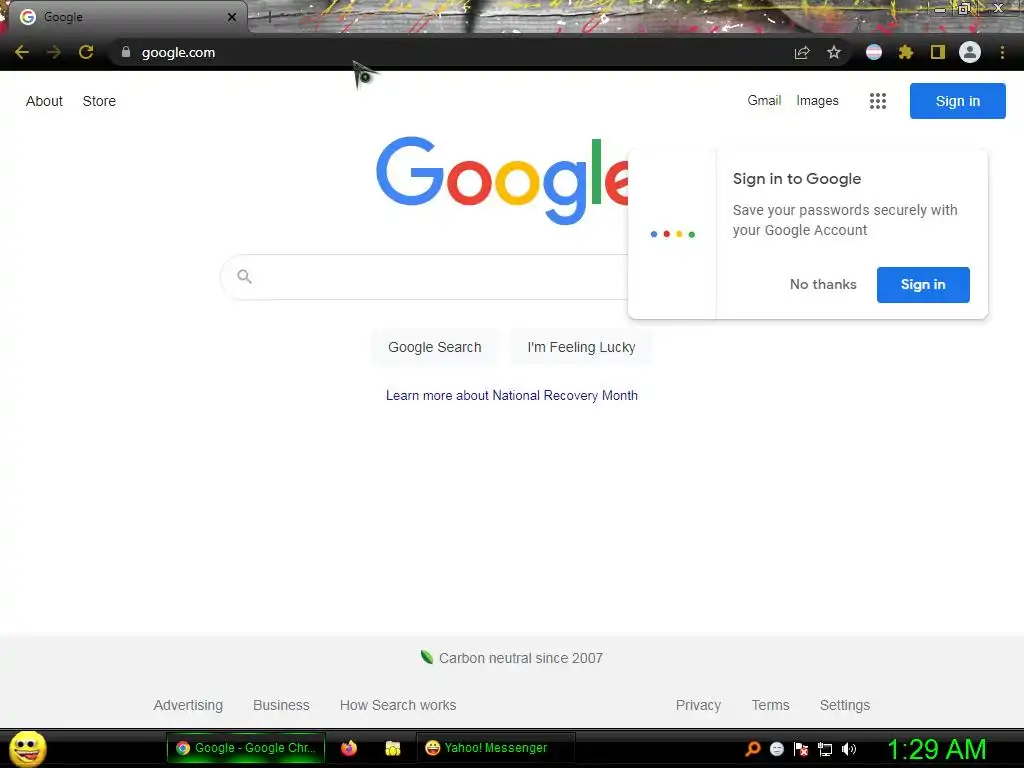Viewport: 1024px width, 768px height.
Task: Click the 1:29 AM clock
Action: tap(936, 749)
